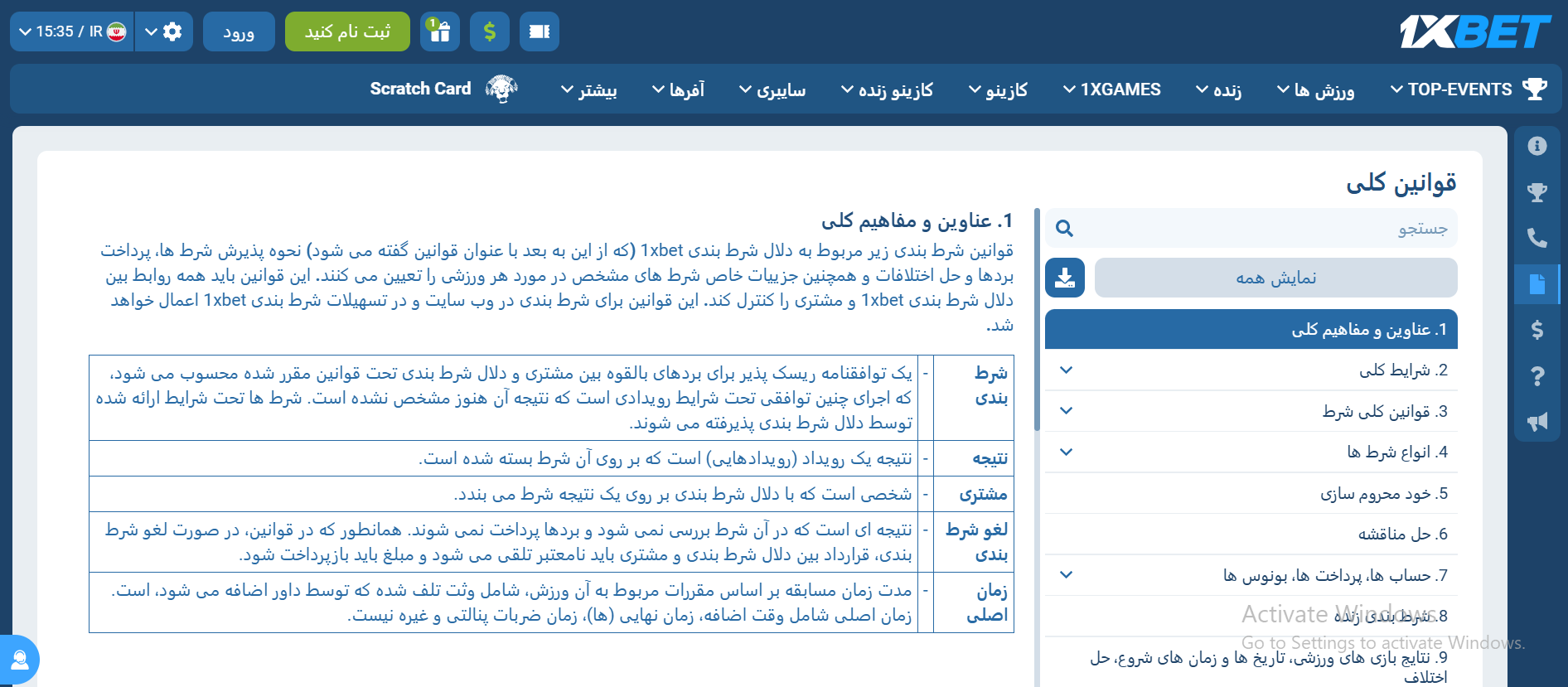Open the TOP-EVENTS menu
Screen dimensions: 1568x687
pyautogui.click(x=1451, y=89)
